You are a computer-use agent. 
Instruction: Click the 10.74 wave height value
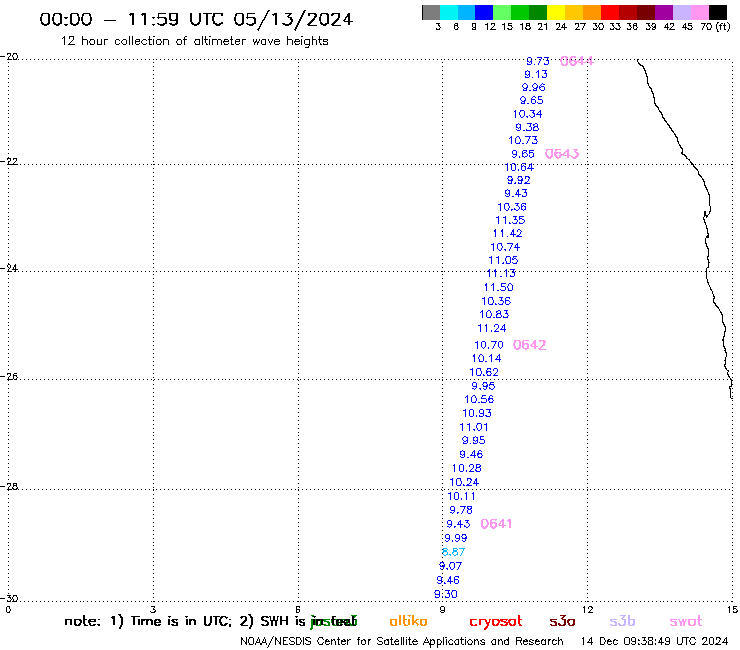tap(505, 247)
